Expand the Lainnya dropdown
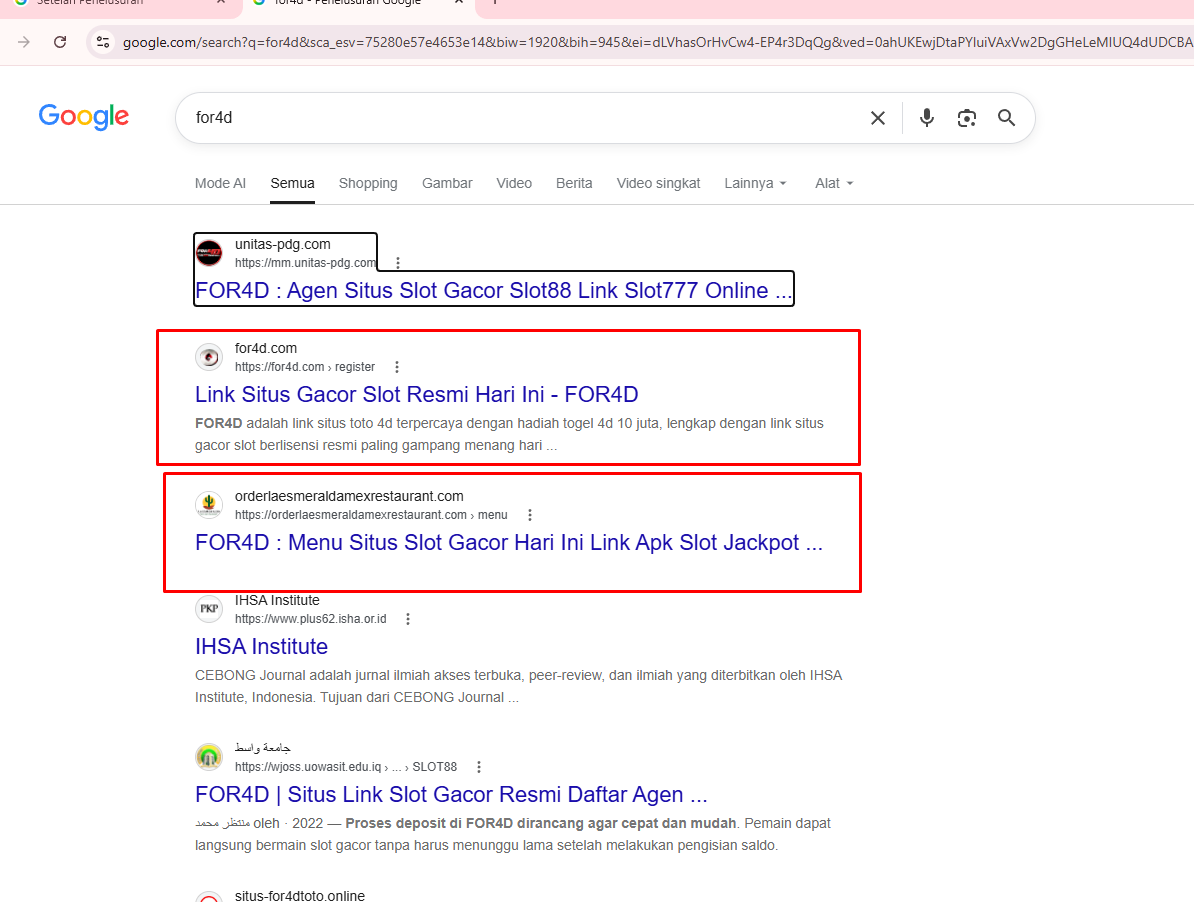The image size is (1194, 902). [755, 183]
